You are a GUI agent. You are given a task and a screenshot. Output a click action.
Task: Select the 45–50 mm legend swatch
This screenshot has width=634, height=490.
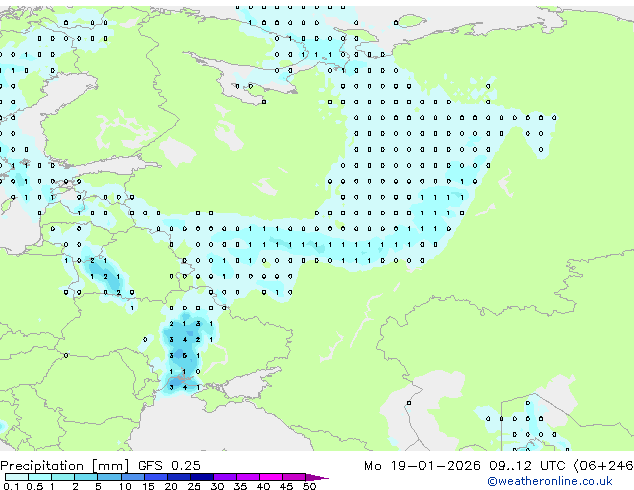click(294, 477)
